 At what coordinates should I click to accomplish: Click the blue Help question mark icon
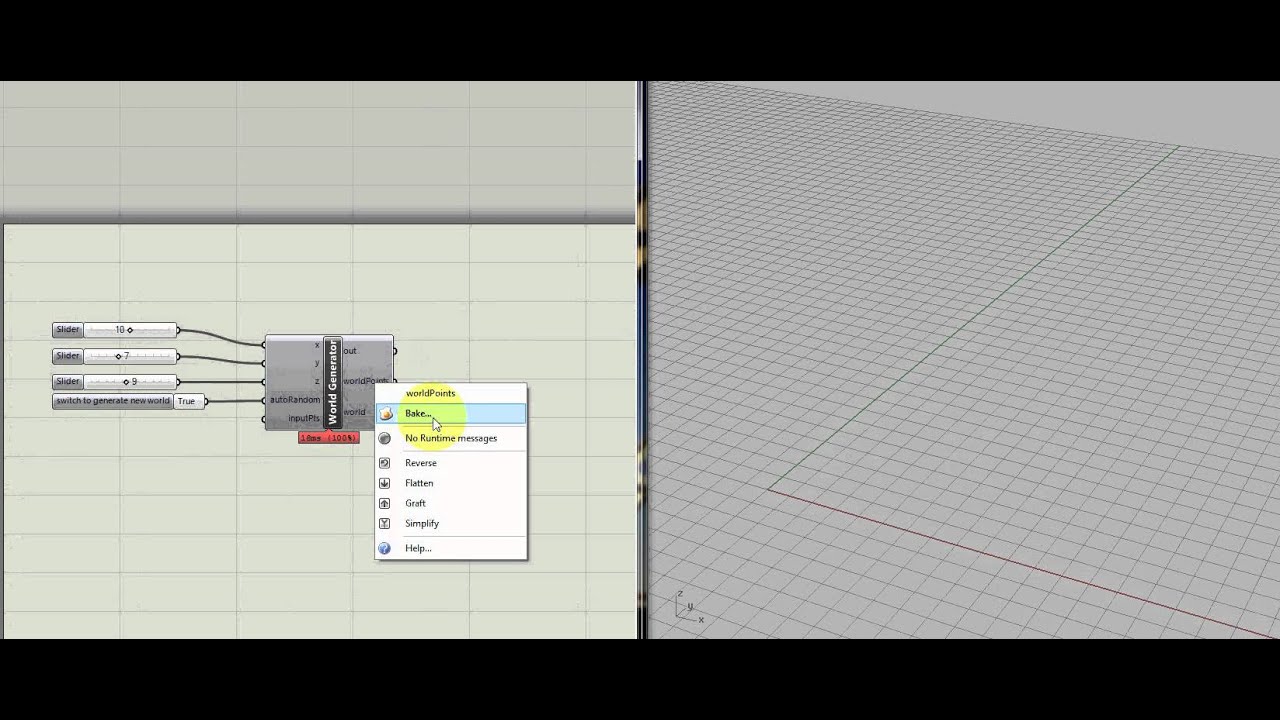[x=385, y=548]
